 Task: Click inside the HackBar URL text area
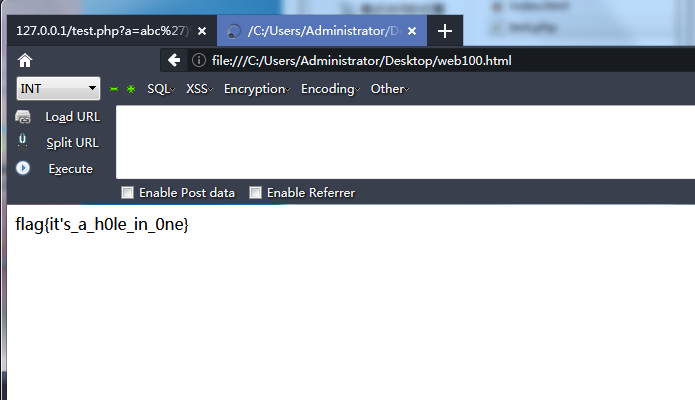coord(400,140)
